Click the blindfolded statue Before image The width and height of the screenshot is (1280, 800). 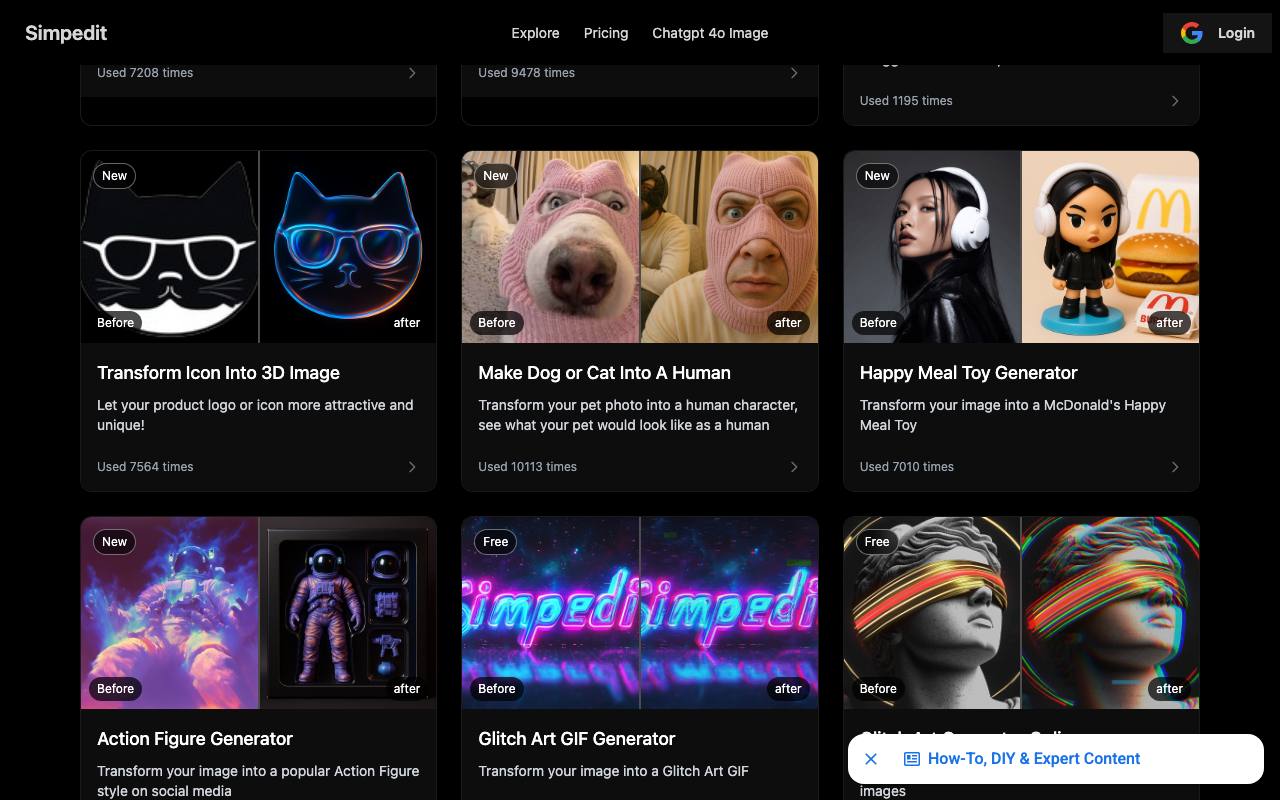pyautogui.click(x=932, y=613)
